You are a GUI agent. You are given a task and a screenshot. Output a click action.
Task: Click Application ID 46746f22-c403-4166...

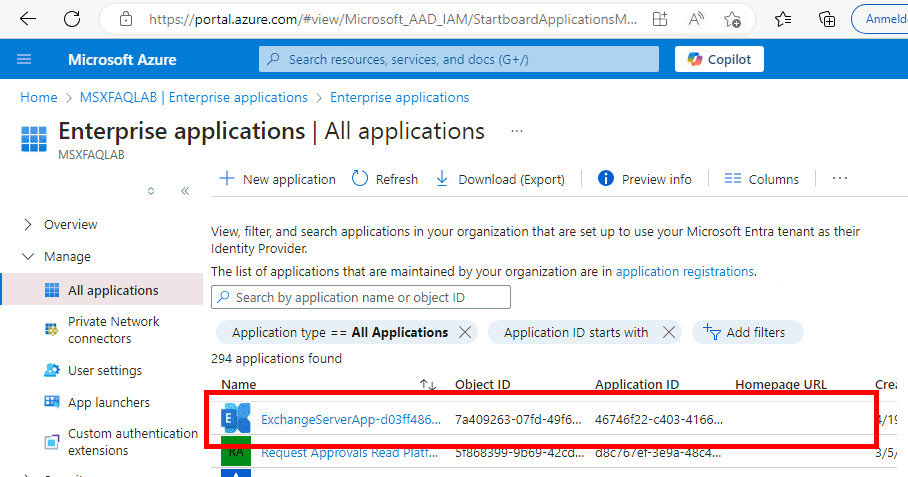659,420
